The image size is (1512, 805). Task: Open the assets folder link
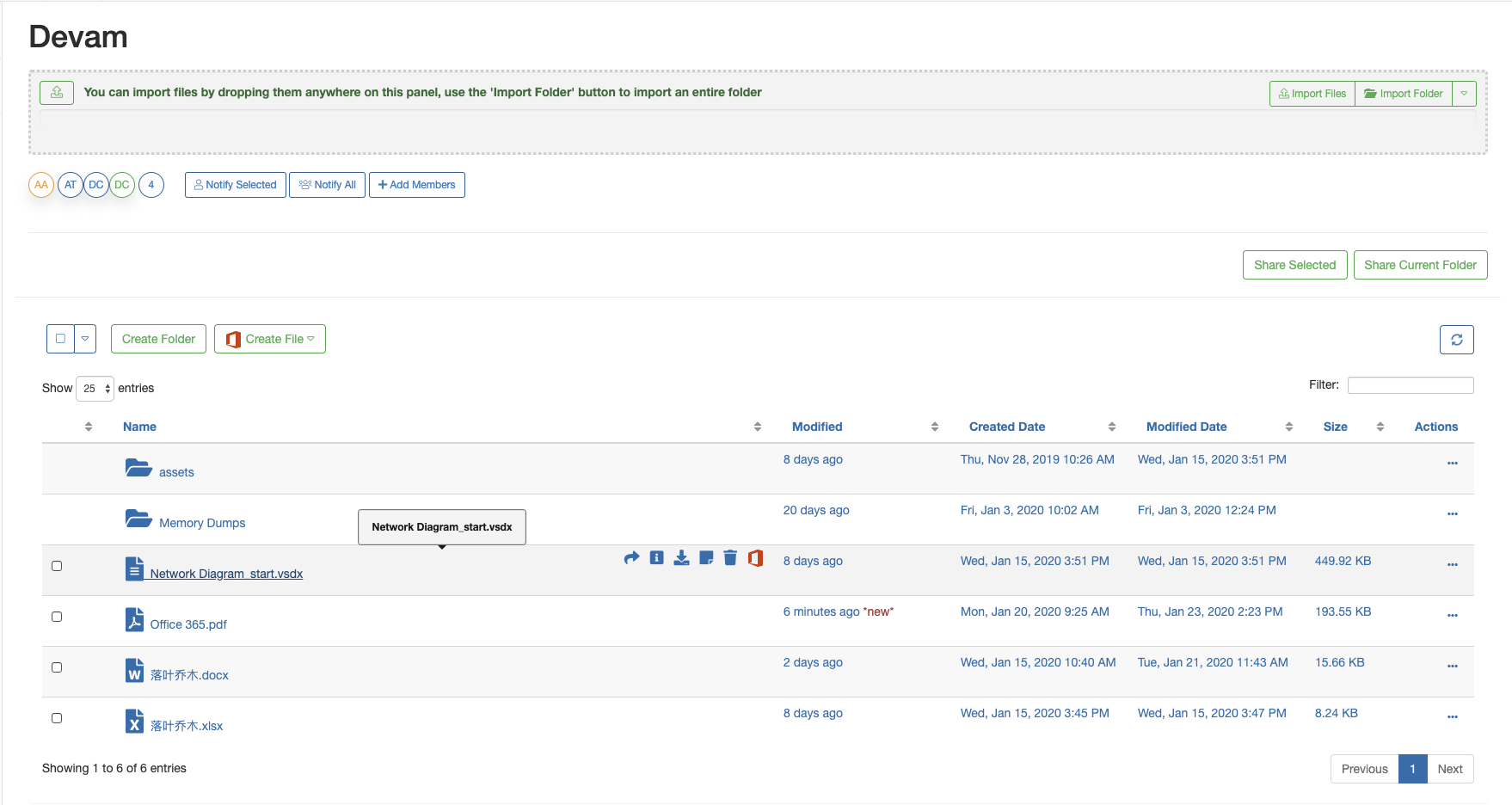point(176,472)
